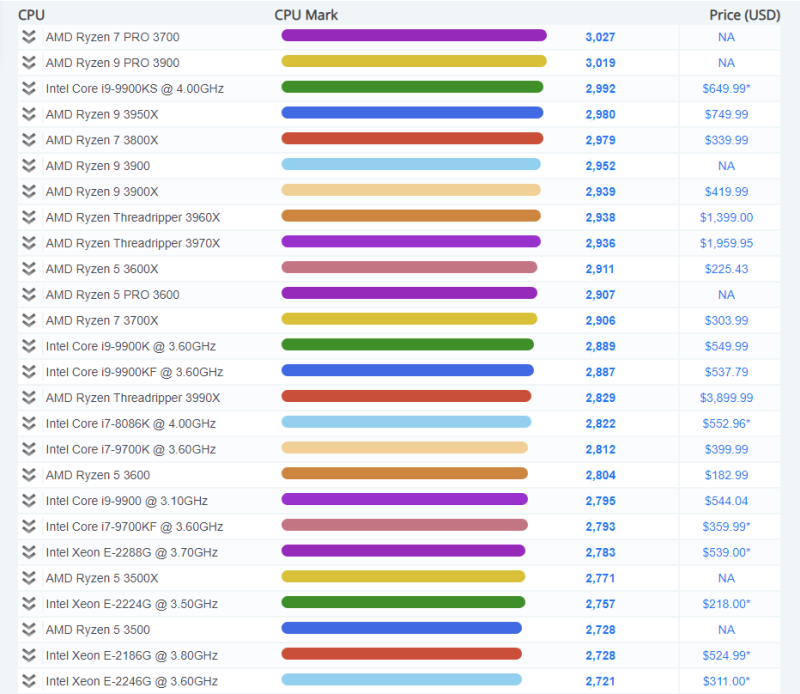Image resolution: width=800 pixels, height=694 pixels.
Task: Click the $749.99 price for Ryzen 9 3950X
Action: coord(727,114)
